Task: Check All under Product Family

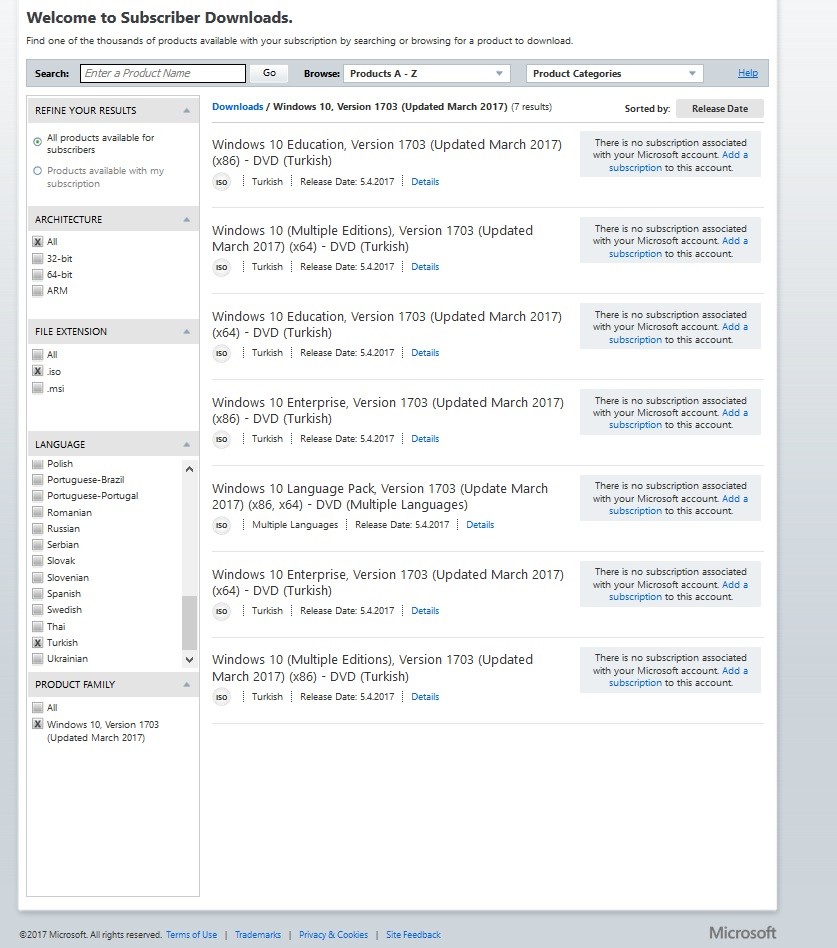Action: click(37, 707)
